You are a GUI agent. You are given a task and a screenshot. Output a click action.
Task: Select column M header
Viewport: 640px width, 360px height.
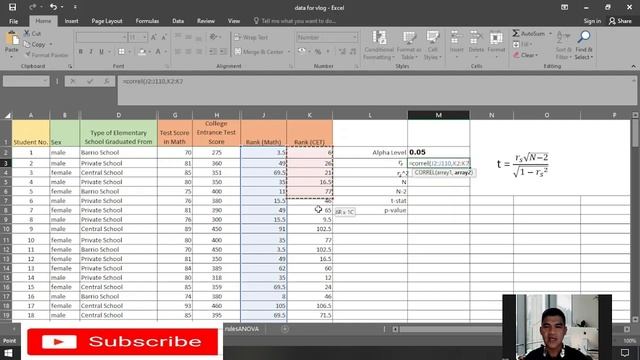(438, 115)
